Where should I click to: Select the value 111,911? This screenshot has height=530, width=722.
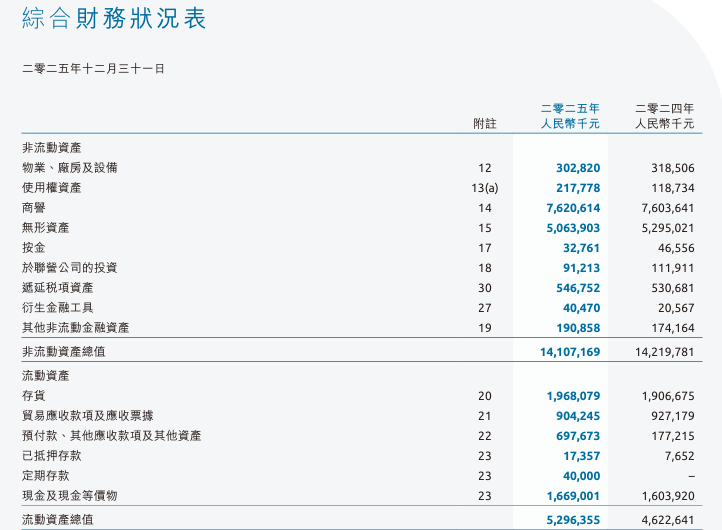click(673, 268)
